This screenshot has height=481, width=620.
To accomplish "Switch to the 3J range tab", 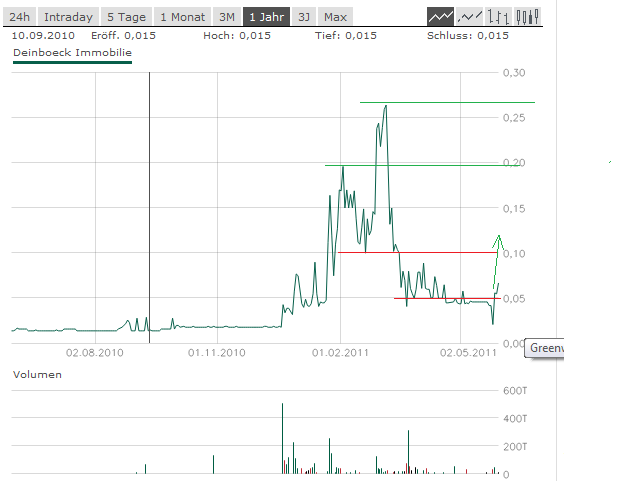I will click(x=304, y=17).
